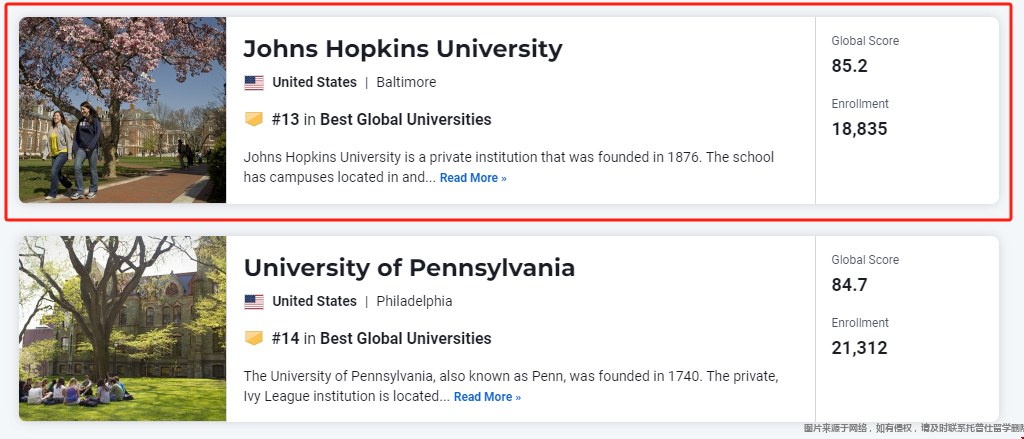Viewport: 1024px width, 439px height.
Task: Click the ranking badge icon next to #14
Action: point(254,338)
